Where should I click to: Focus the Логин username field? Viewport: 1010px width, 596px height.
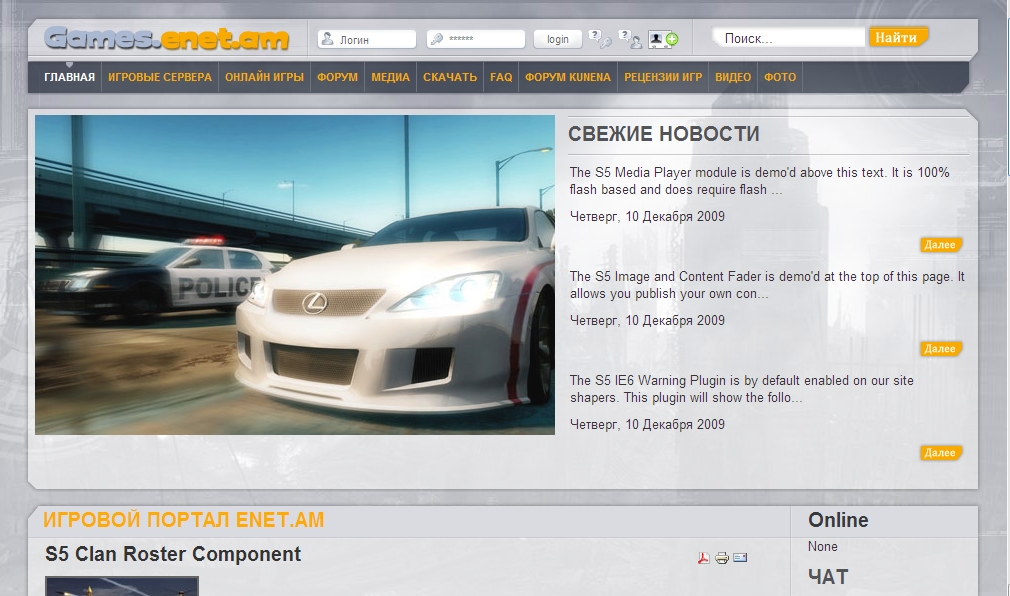point(368,39)
